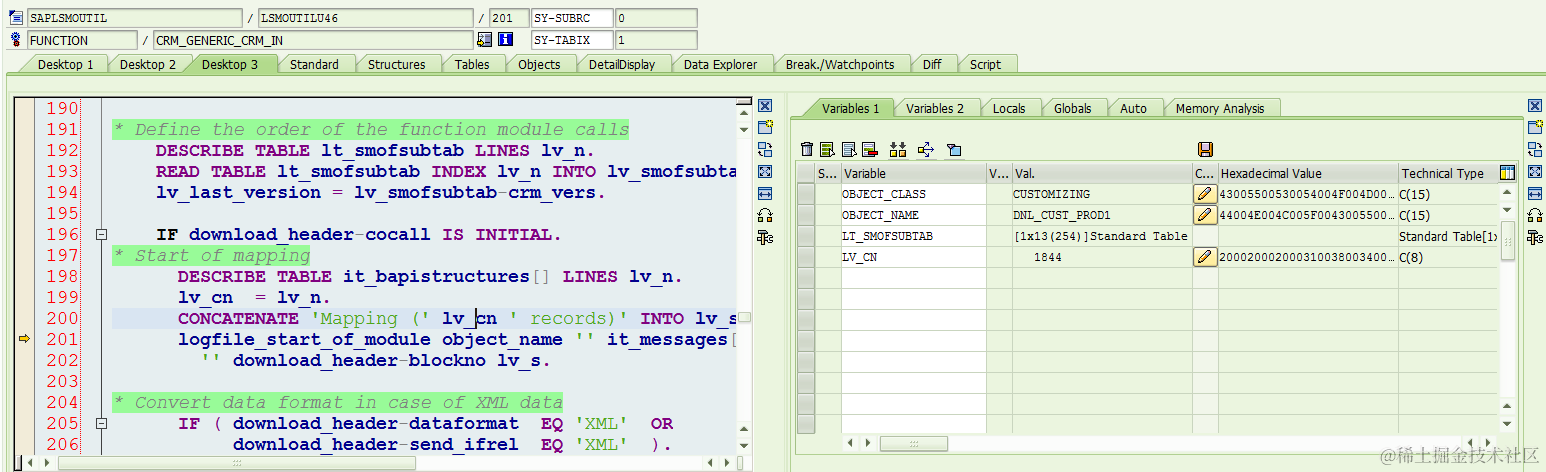1546x472 pixels.
Task: Open the Structures tab
Action: click(x=396, y=64)
